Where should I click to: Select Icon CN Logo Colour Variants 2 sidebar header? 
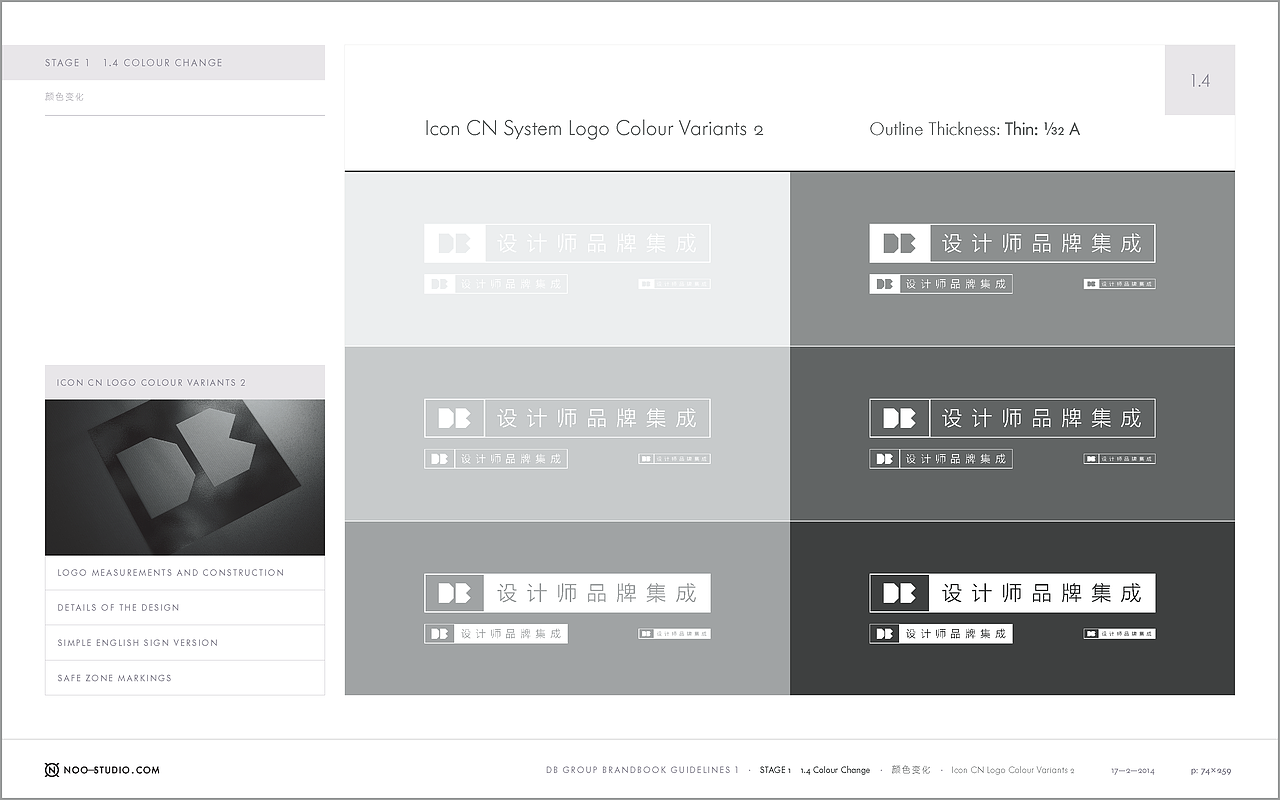coord(185,382)
